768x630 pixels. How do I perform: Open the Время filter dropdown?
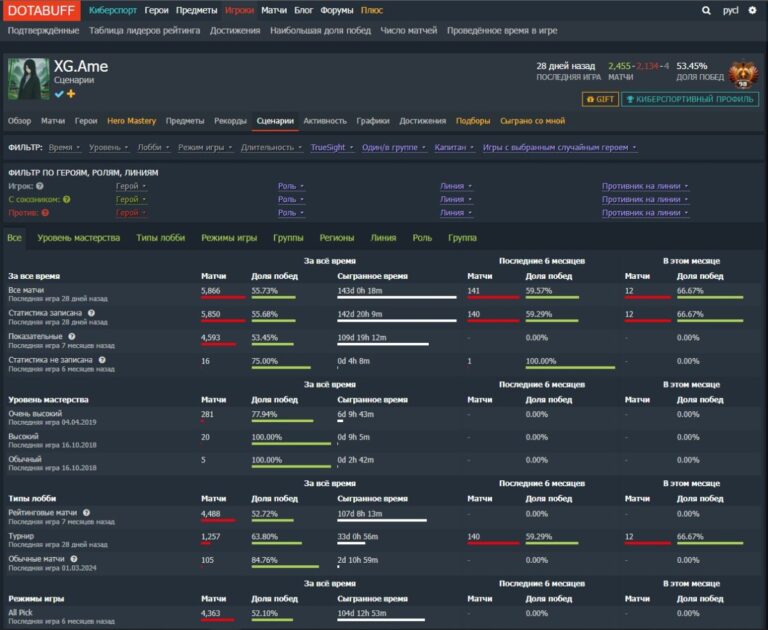pyautogui.click(x=64, y=147)
